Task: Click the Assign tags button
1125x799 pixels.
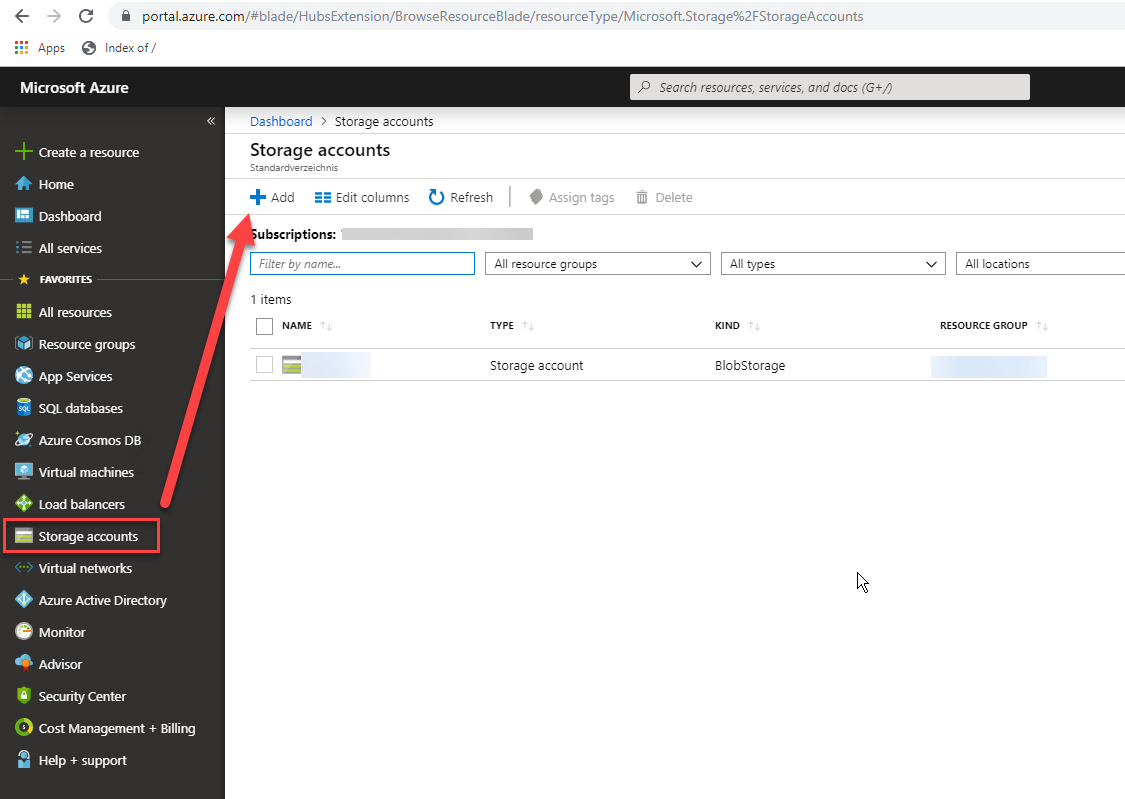Action: 572,197
